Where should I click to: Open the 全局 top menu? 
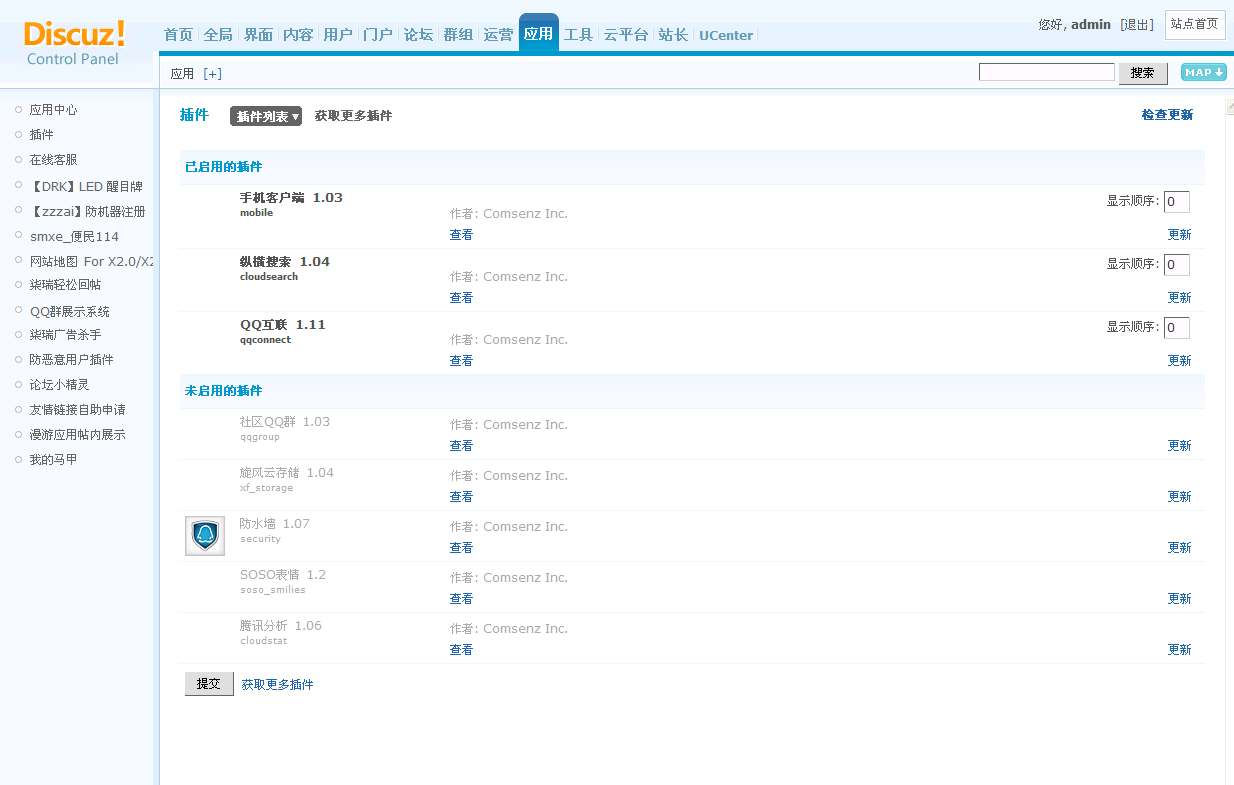pos(218,35)
